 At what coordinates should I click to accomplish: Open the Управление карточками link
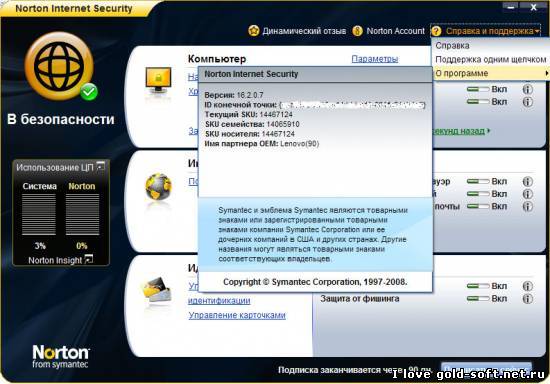point(237,315)
